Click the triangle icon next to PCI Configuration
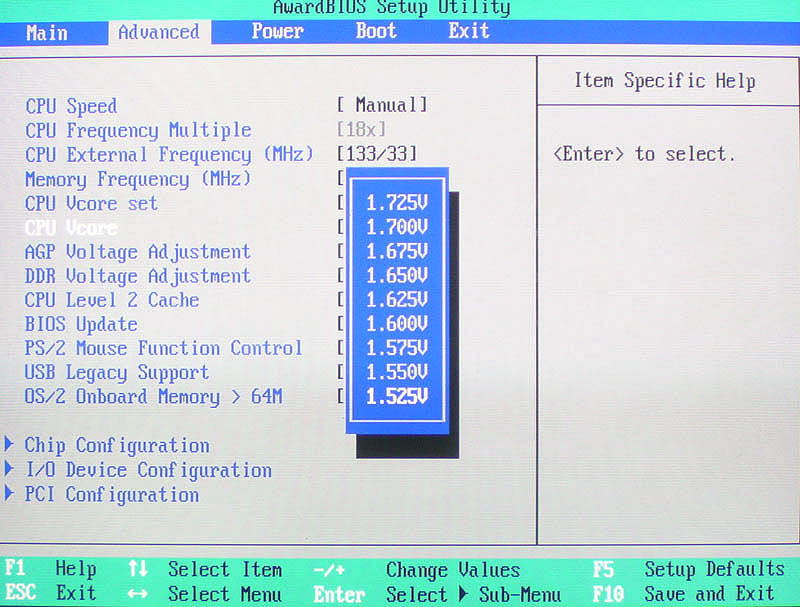The image size is (800, 607). click(10, 493)
